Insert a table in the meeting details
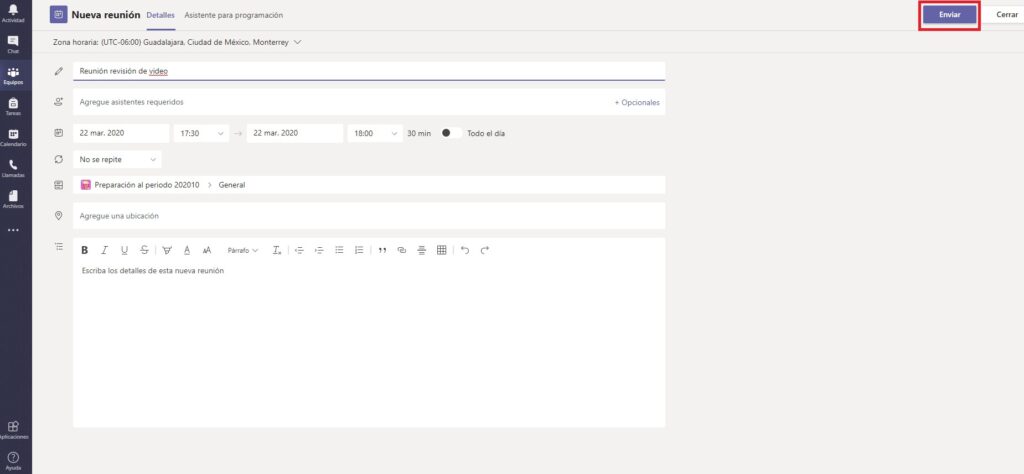 pyautogui.click(x=441, y=250)
